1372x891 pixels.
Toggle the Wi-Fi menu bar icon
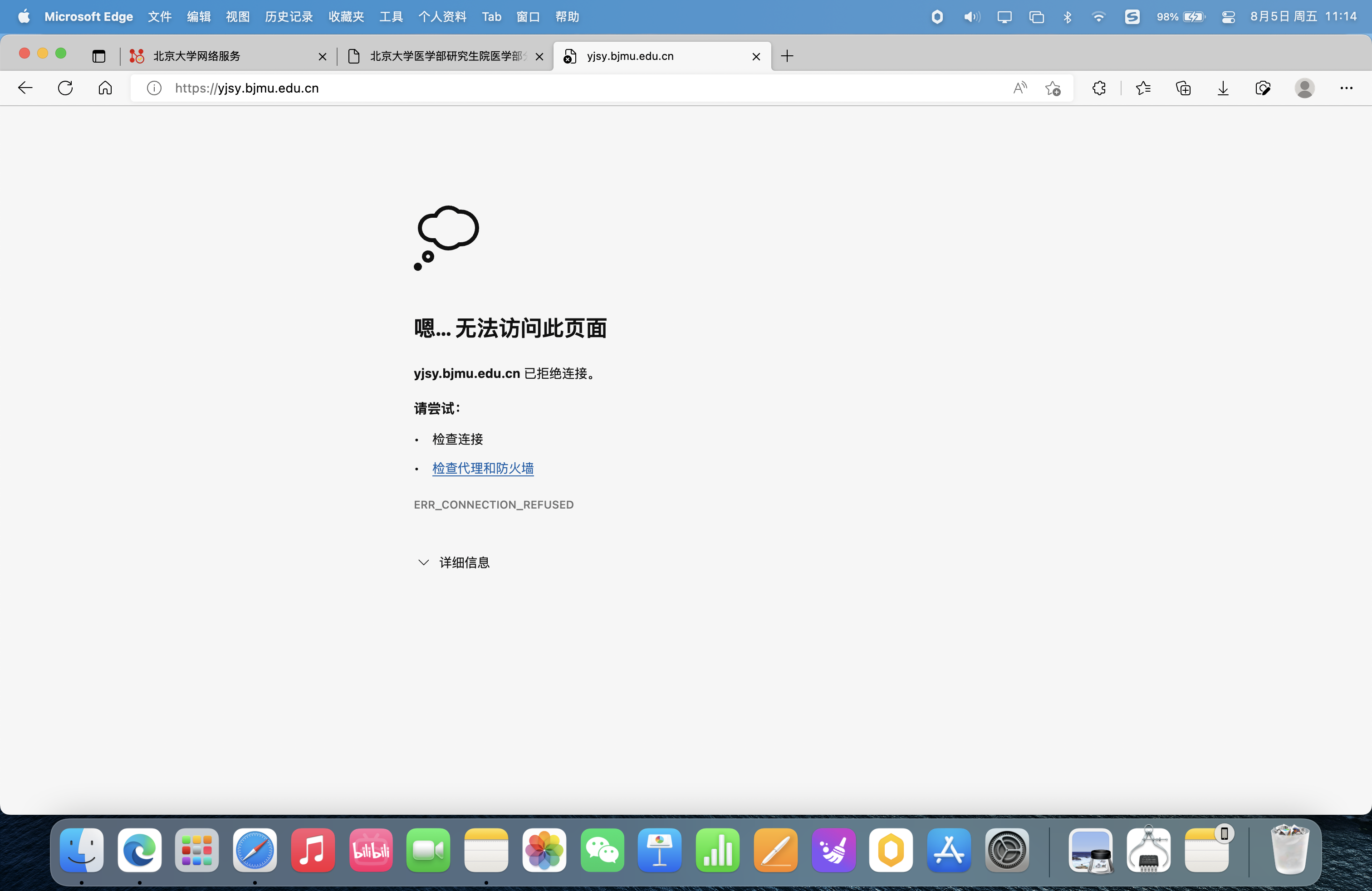point(1099,17)
